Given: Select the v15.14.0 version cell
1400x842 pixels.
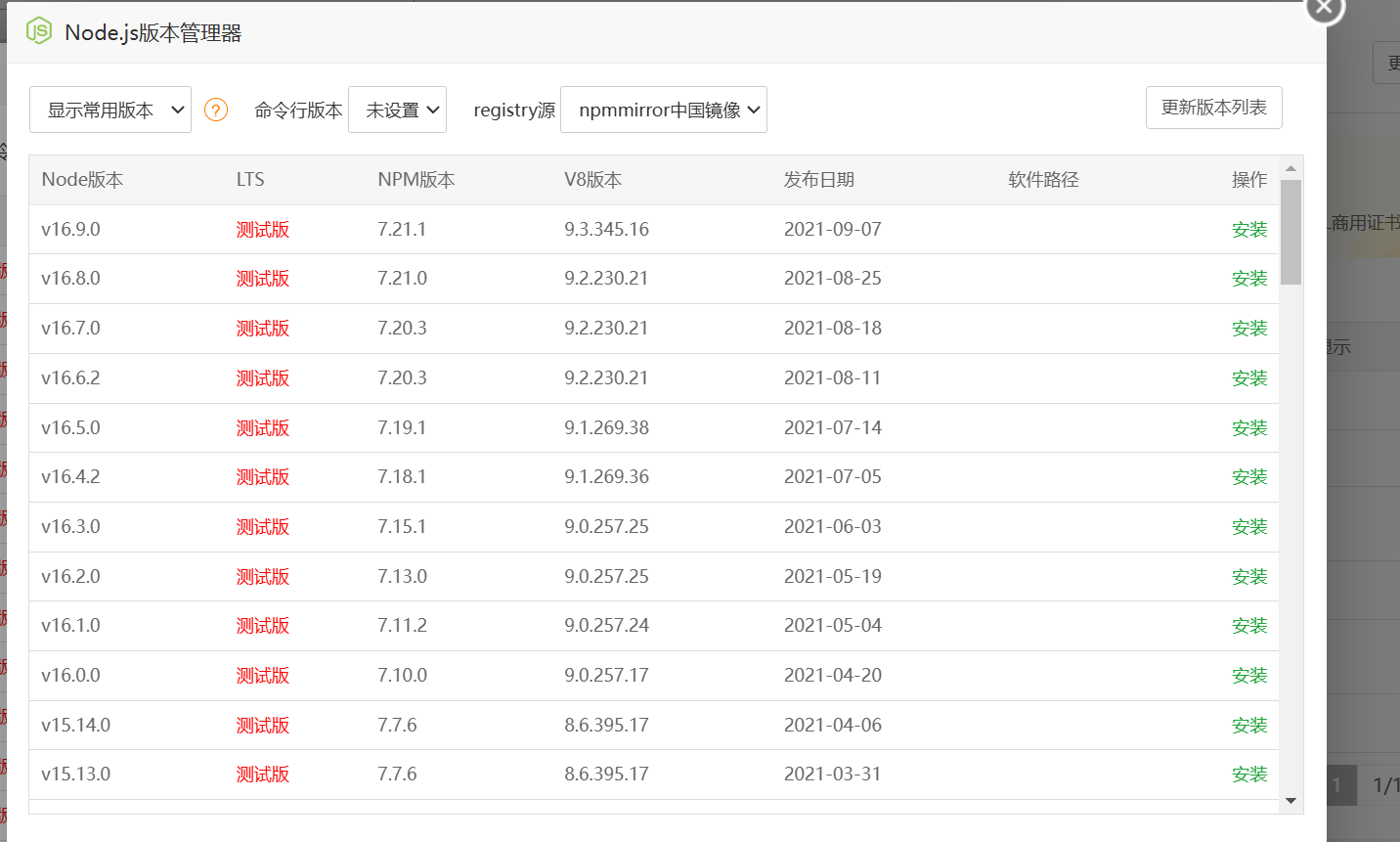Looking at the screenshot, I should pos(76,725).
